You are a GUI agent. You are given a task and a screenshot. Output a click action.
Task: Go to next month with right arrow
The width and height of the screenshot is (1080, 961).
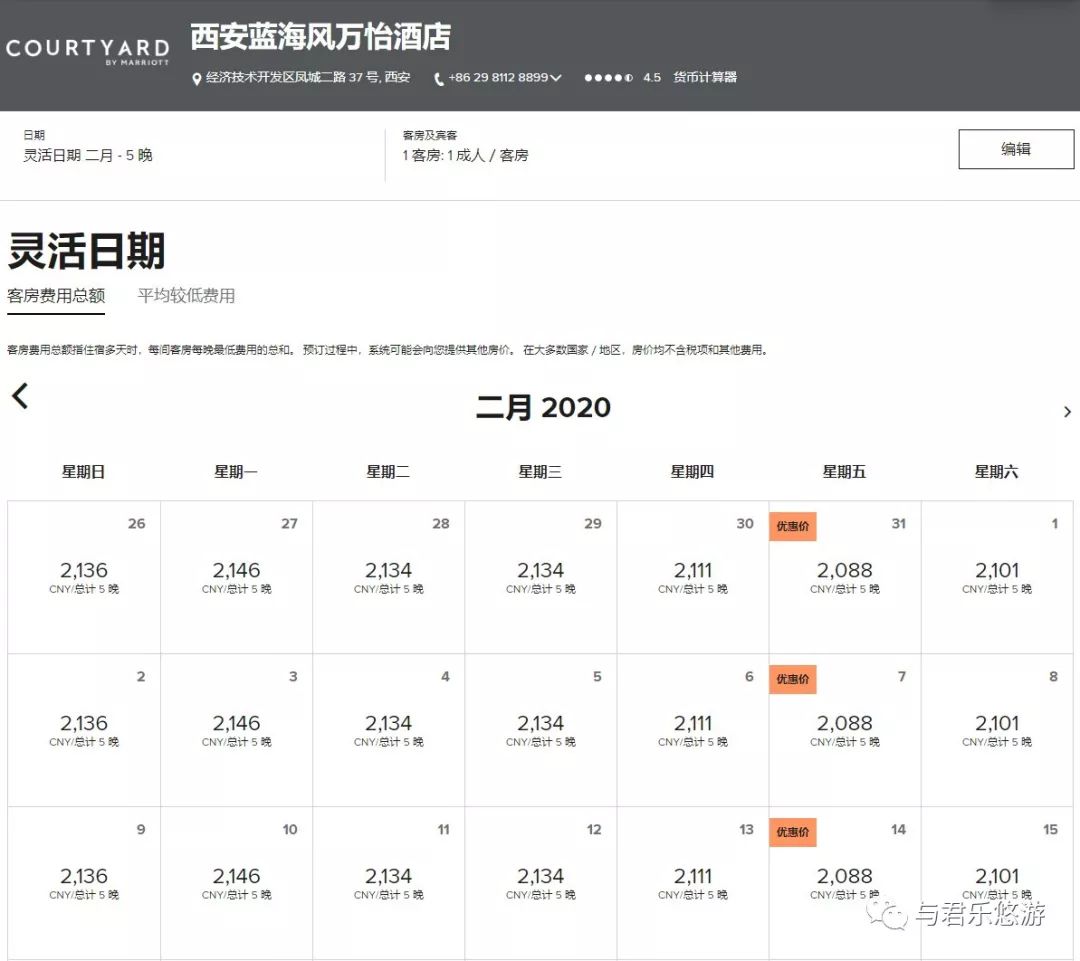coord(1067,412)
